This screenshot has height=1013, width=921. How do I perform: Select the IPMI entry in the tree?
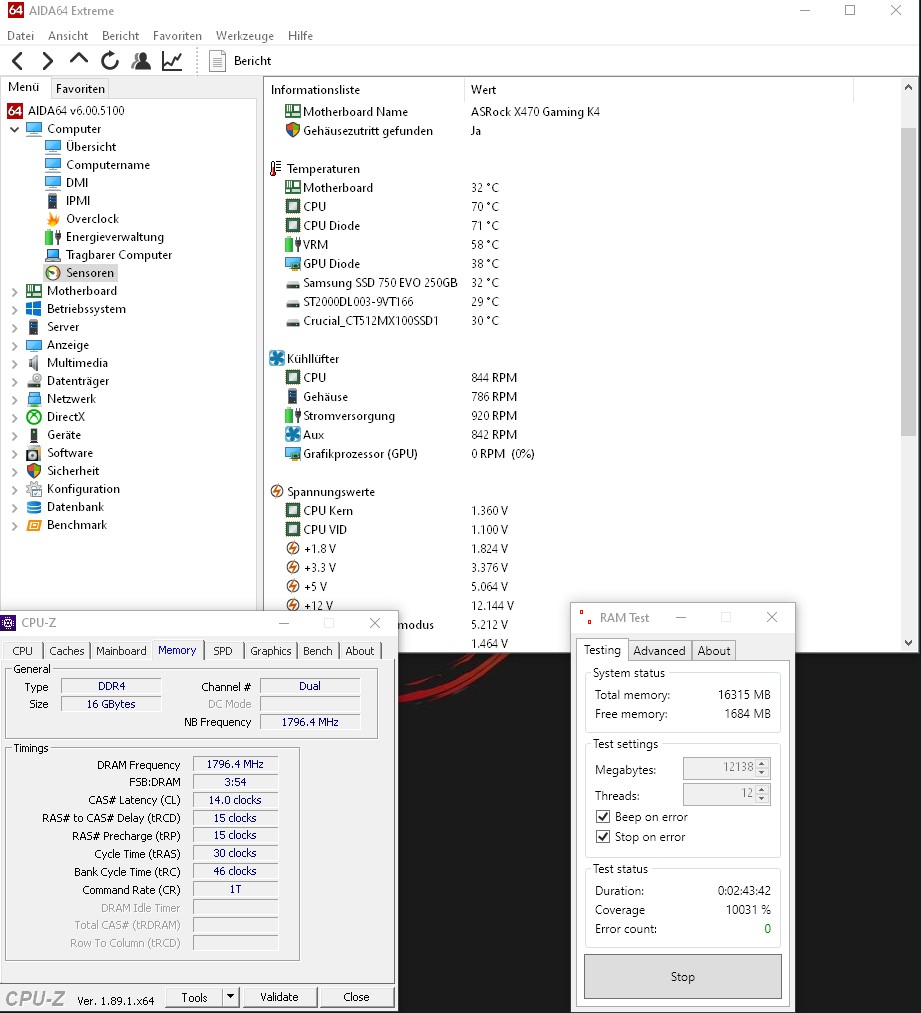click(x=78, y=201)
